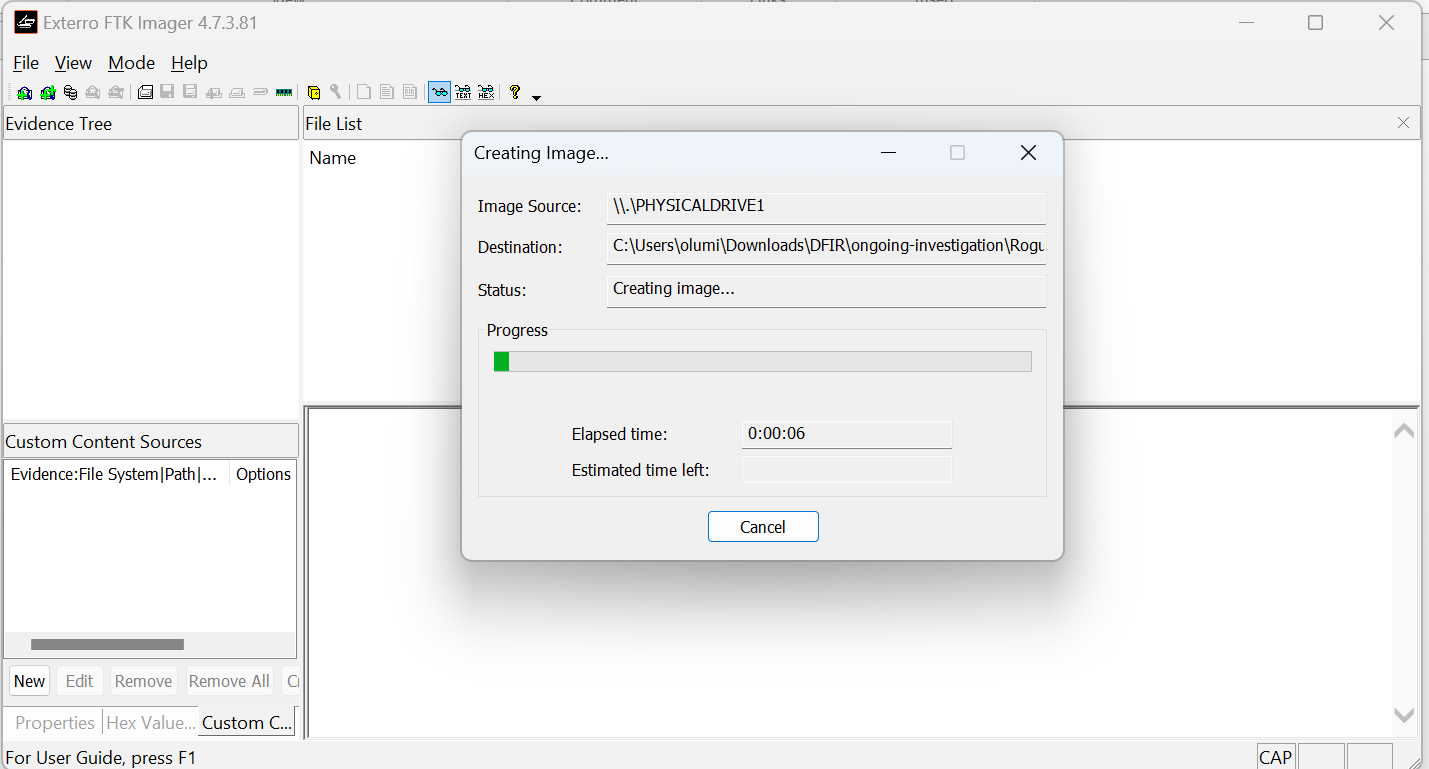
Task: Click the New custom content button
Action: point(29,681)
